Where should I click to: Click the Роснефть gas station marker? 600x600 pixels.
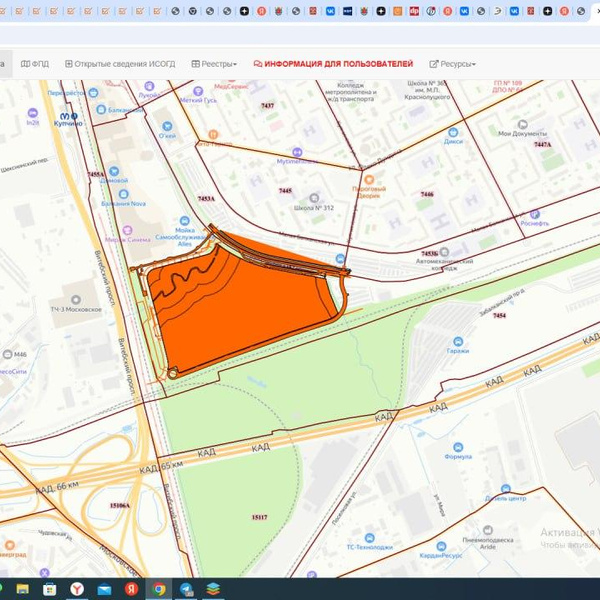pyautogui.click(x=535, y=214)
